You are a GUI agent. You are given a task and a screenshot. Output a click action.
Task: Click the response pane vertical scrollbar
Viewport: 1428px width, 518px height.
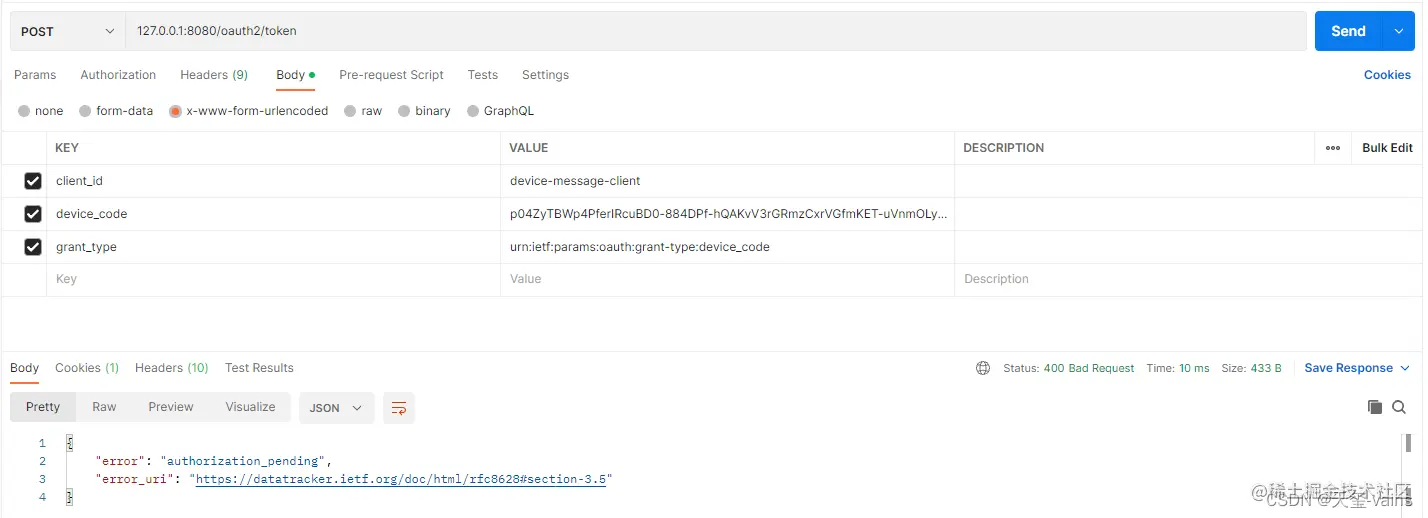tap(1408, 443)
